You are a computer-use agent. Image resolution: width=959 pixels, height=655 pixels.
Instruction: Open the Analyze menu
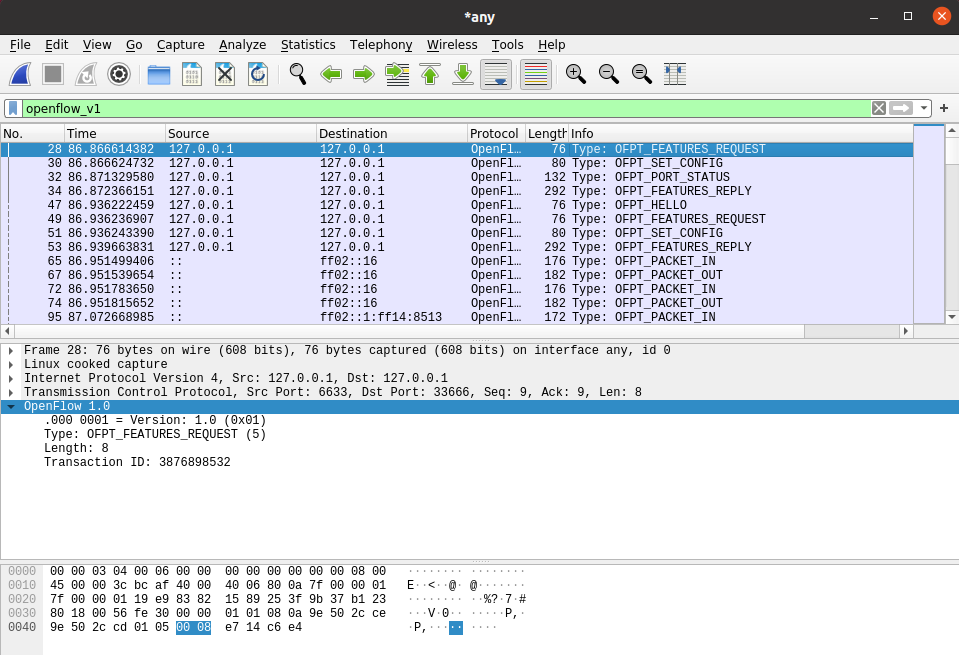(242, 45)
